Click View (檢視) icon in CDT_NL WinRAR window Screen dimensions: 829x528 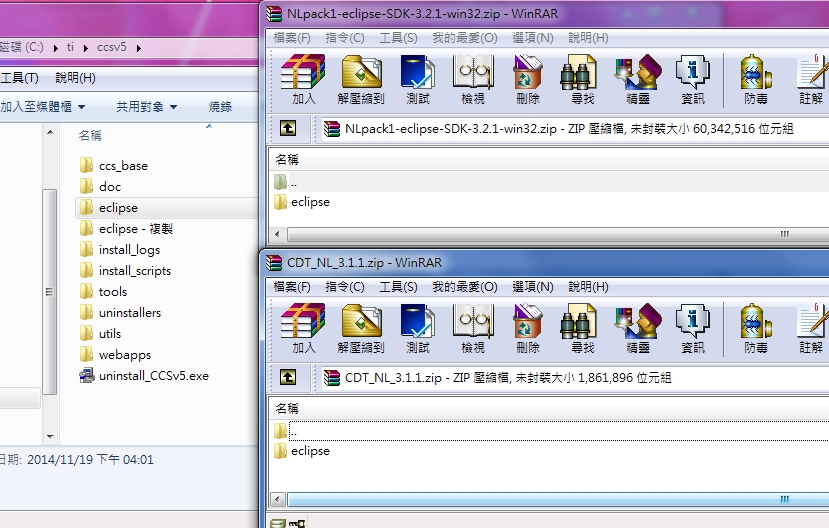click(x=473, y=328)
